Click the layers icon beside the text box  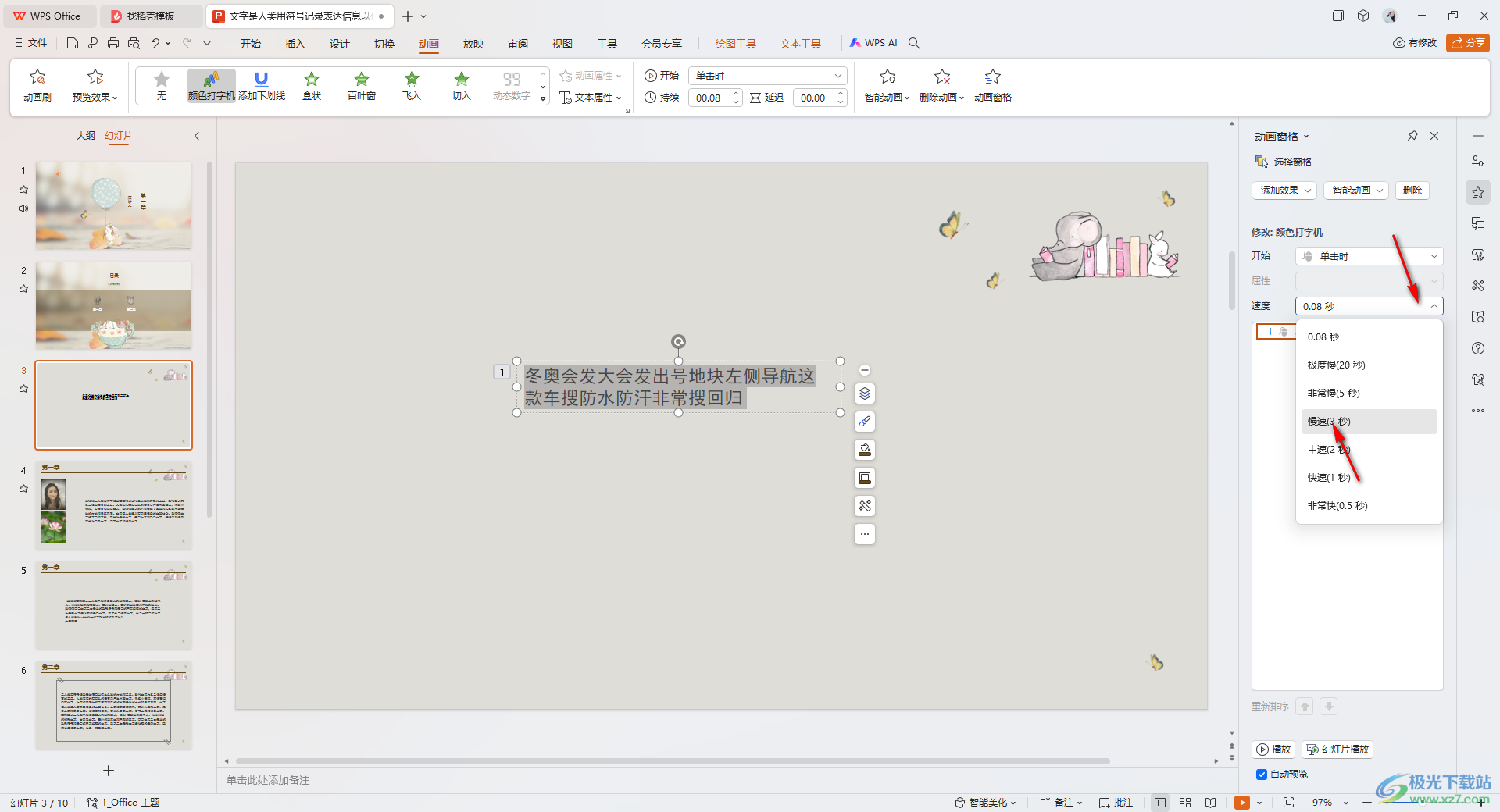(x=865, y=394)
